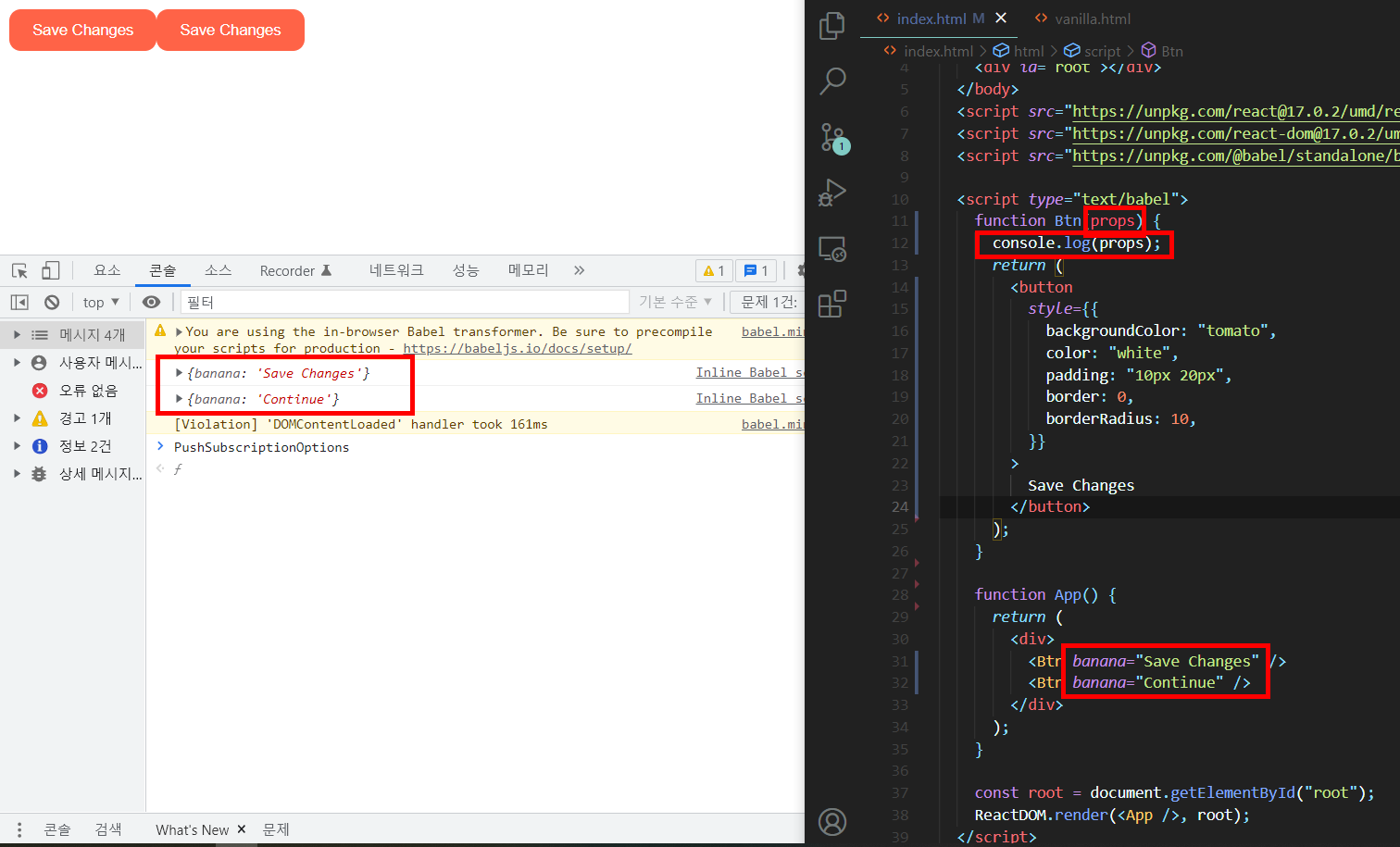Viewport: 1400px width, 847px height.
Task: Click PushSubscriptionOptions console entry
Action: 261,447
